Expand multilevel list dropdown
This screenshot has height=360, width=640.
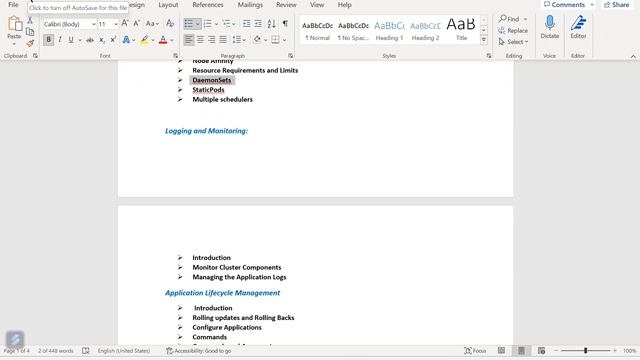point(234,24)
